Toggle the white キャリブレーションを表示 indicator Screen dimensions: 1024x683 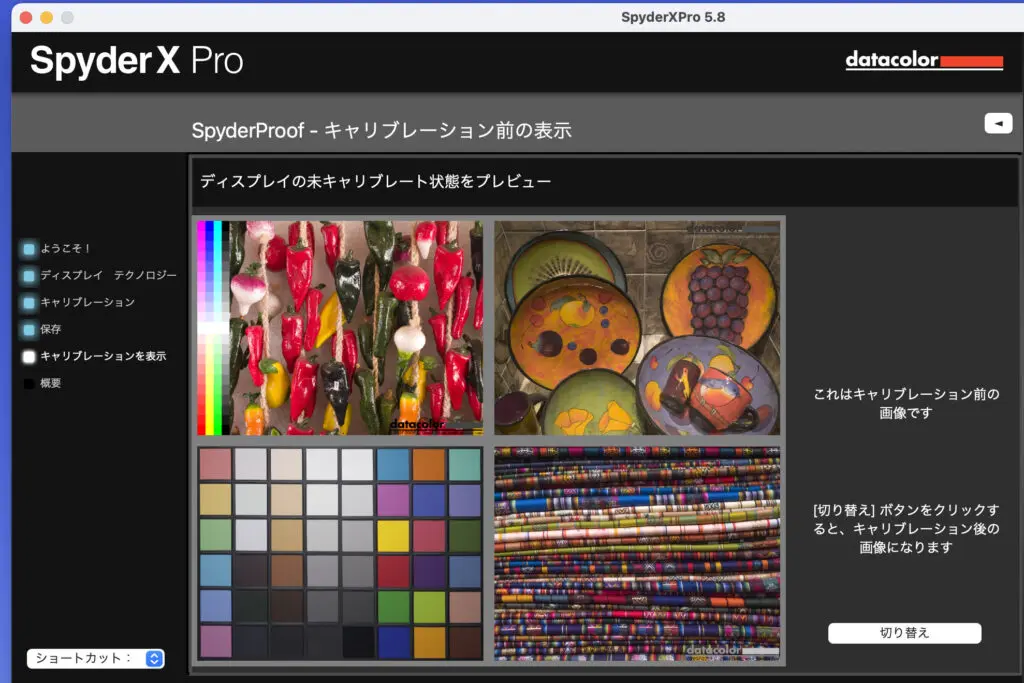[28, 356]
